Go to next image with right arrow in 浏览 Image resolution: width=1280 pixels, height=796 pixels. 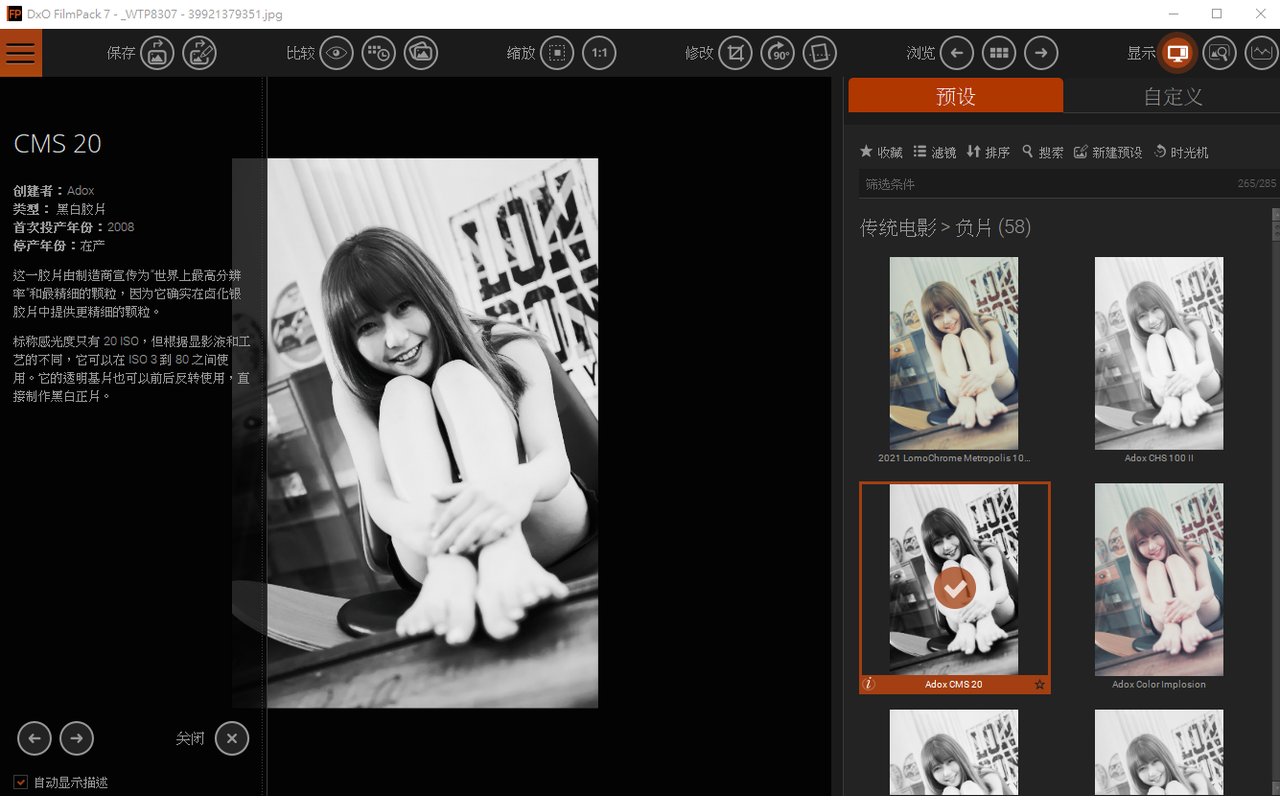(x=1041, y=53)
